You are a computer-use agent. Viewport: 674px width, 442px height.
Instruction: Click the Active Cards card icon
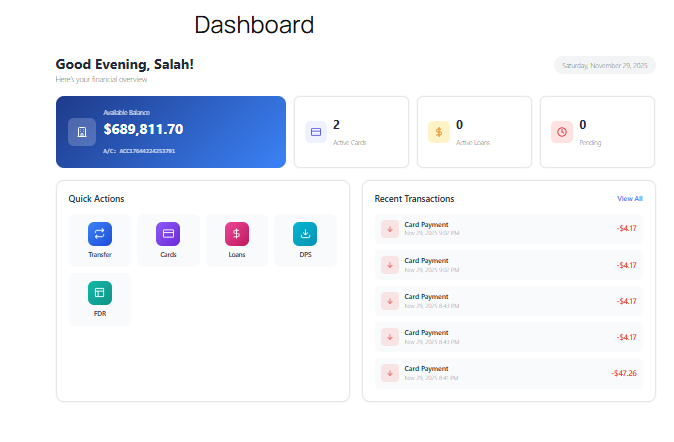click(316, 132)
